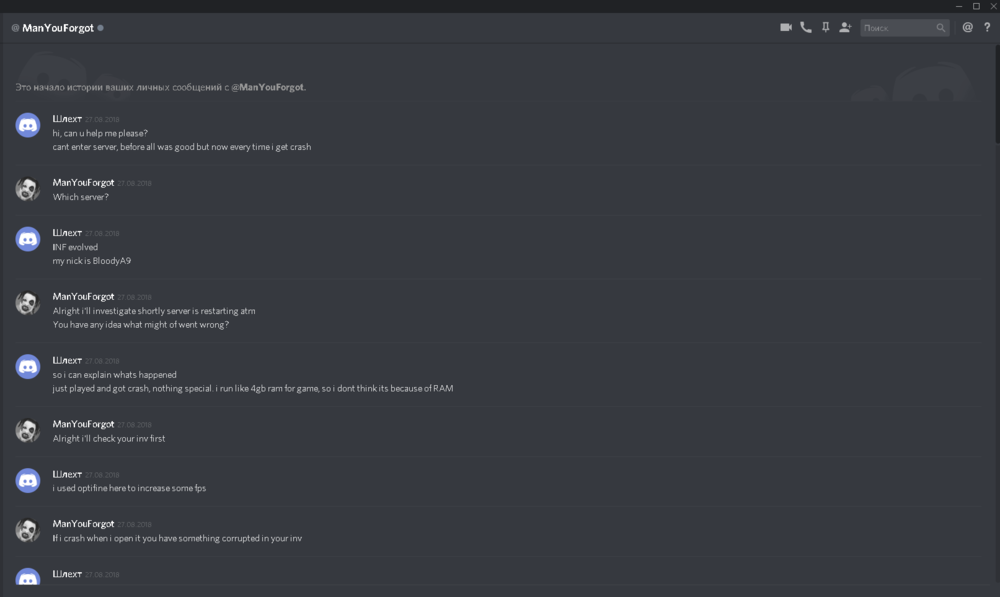The width and height of the screenshot is (1000, 597).
Task: Click Шлехт username above "so i can explain"
Action: tap(67, 360)
